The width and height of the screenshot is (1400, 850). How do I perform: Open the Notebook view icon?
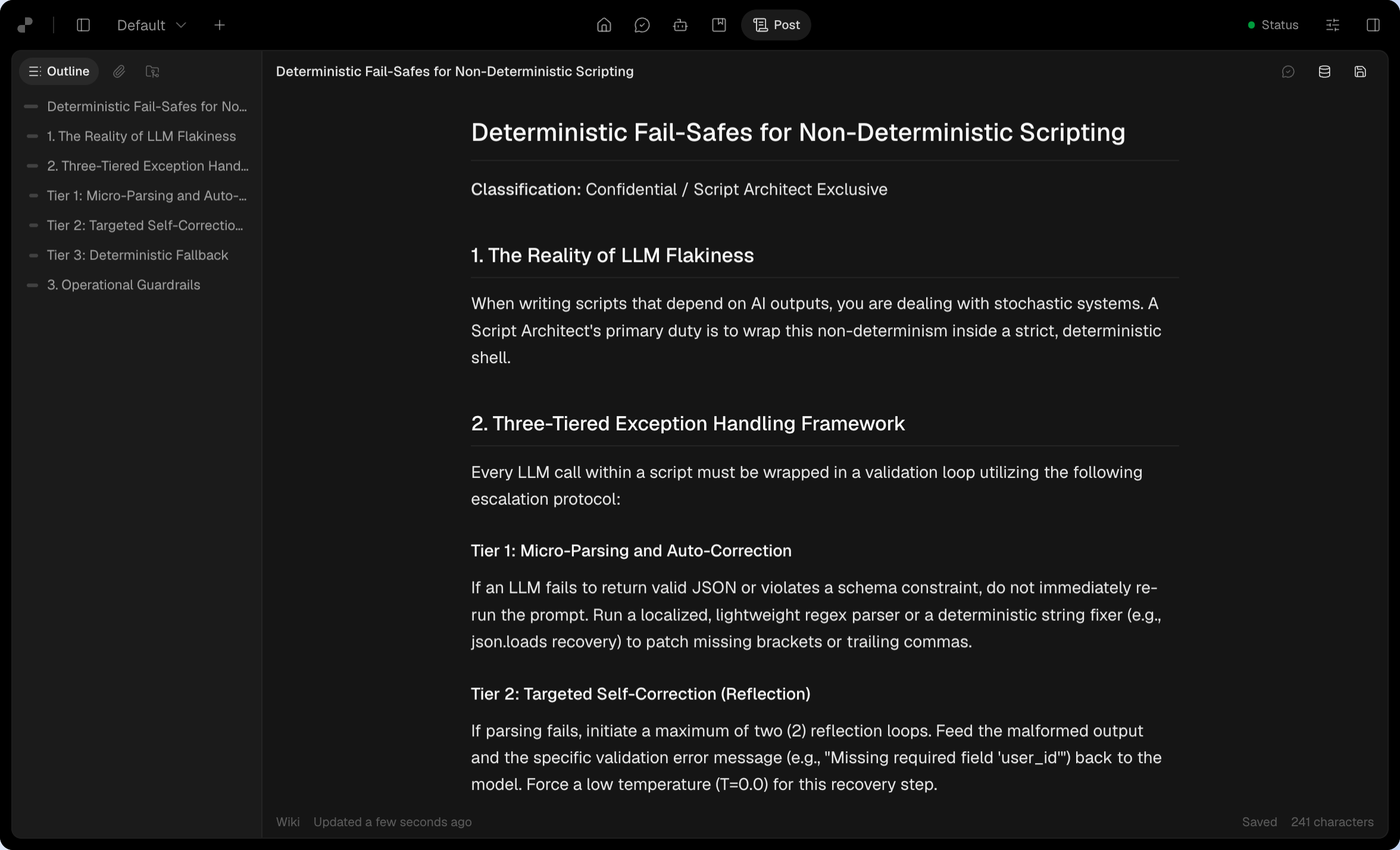point(719,25)
